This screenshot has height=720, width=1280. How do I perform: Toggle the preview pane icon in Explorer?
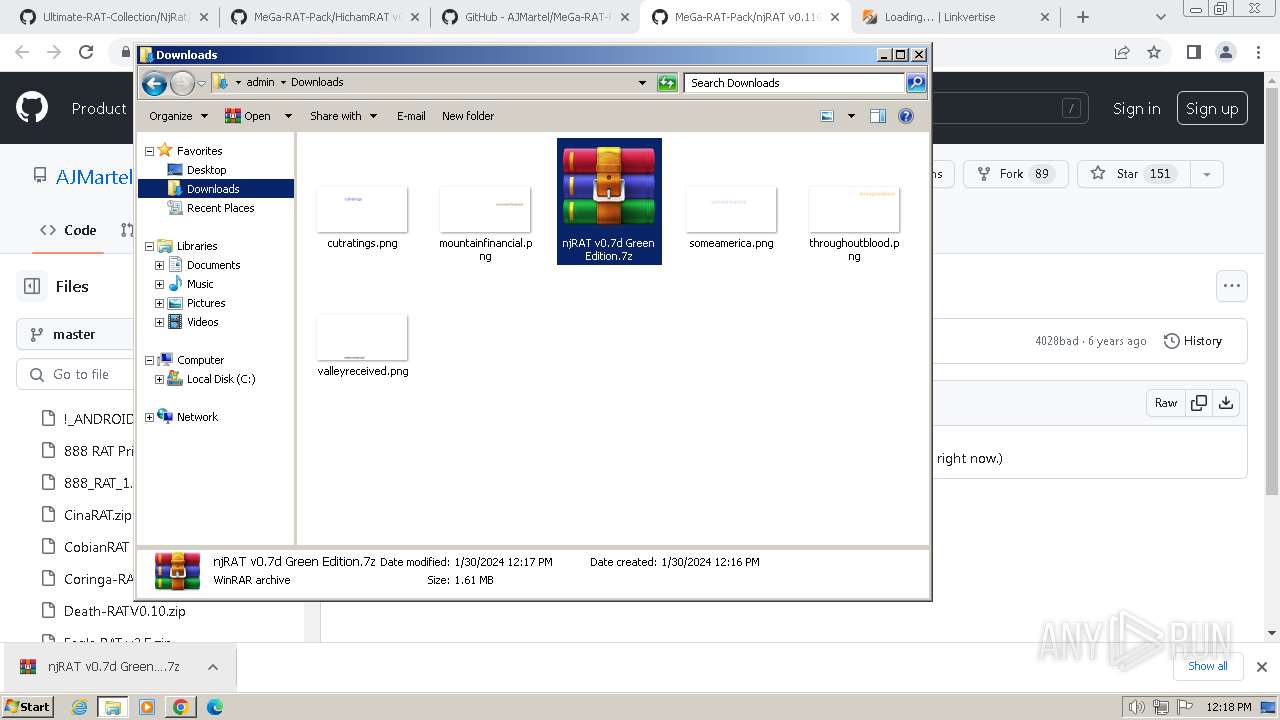[x=878, y=116]
